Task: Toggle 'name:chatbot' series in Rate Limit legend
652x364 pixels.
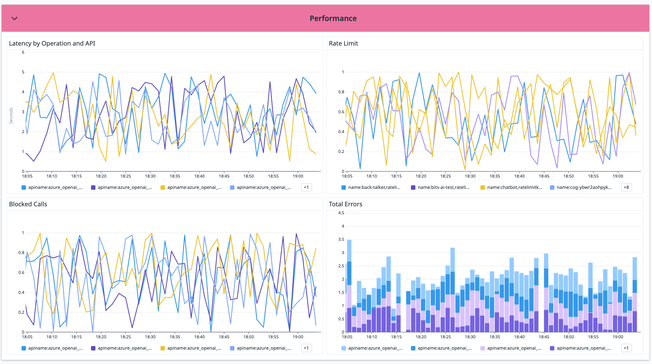Action: tap(511, 188)
